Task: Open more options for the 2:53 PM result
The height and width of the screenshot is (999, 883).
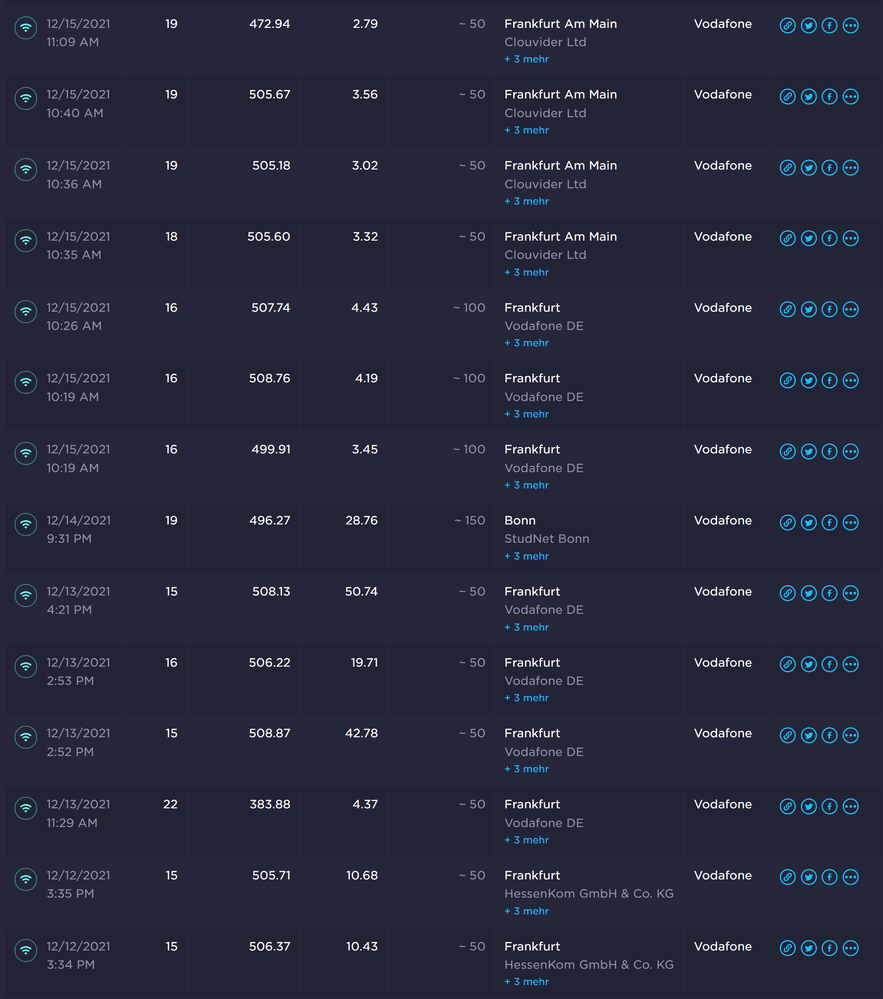Action: [x=851, y=665]
